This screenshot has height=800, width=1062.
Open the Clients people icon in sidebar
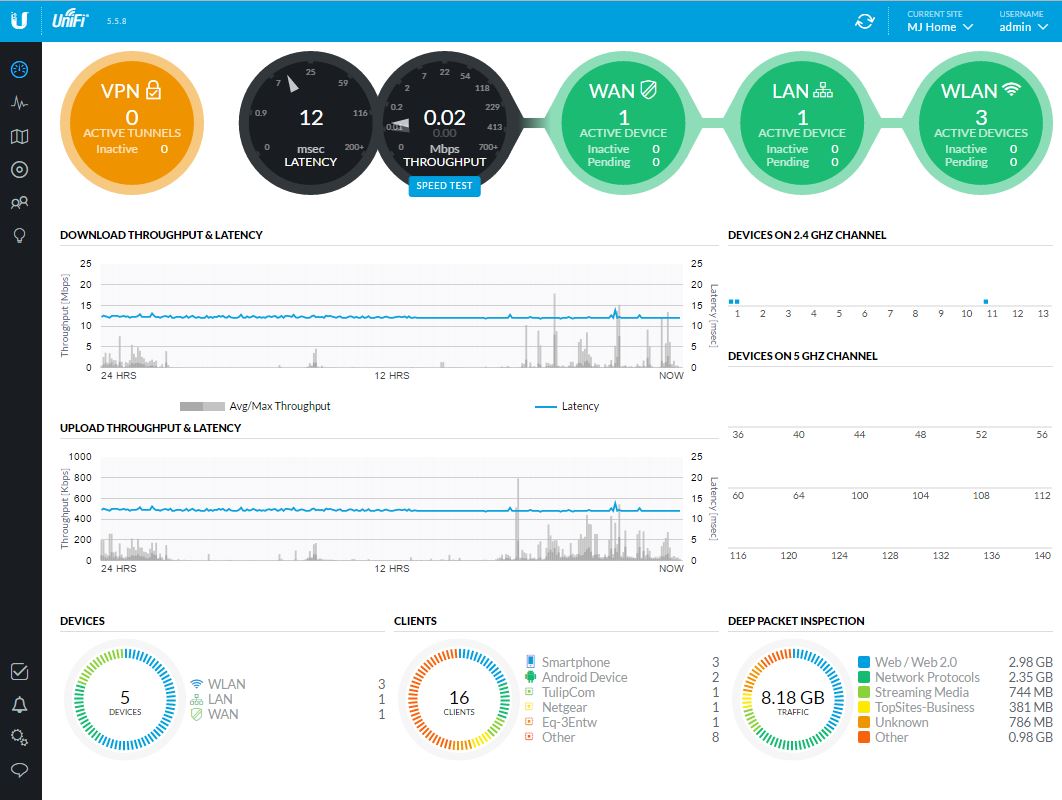pyautogui.click(x=20, y=203)
